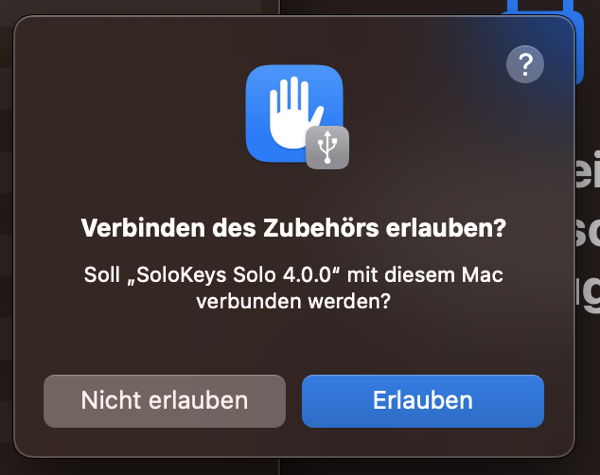Click the device name "SoloKeys Solo 4.0.0"
This screenshot has width=600, height=475.
point(234,275)
